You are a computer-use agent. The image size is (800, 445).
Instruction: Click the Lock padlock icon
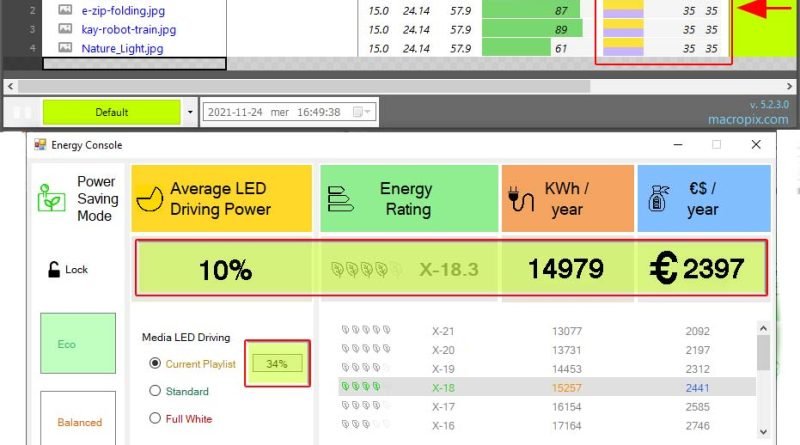point(53,269)
